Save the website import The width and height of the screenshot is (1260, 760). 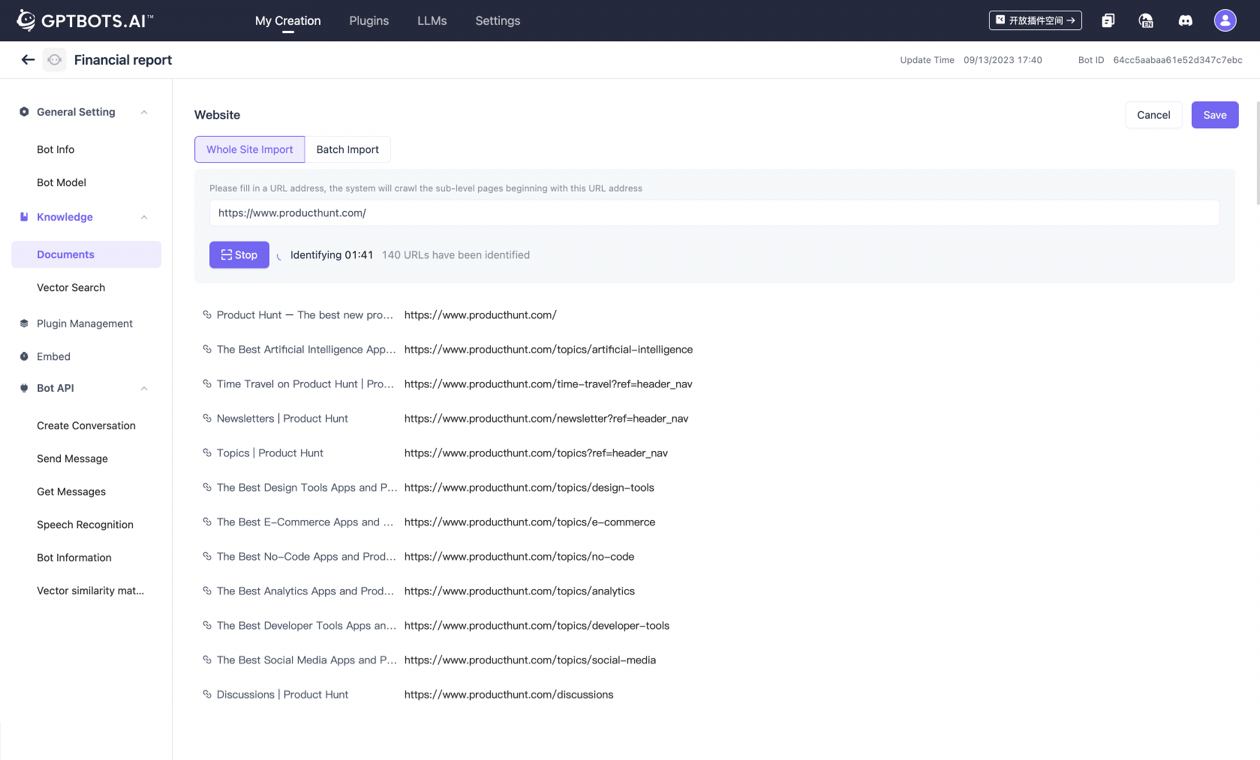[1215, 115]
